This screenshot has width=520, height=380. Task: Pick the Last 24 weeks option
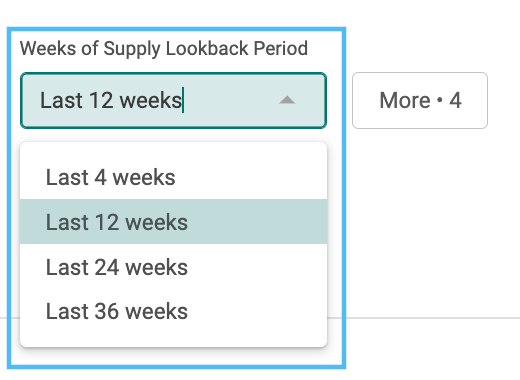tap(173, 267)
